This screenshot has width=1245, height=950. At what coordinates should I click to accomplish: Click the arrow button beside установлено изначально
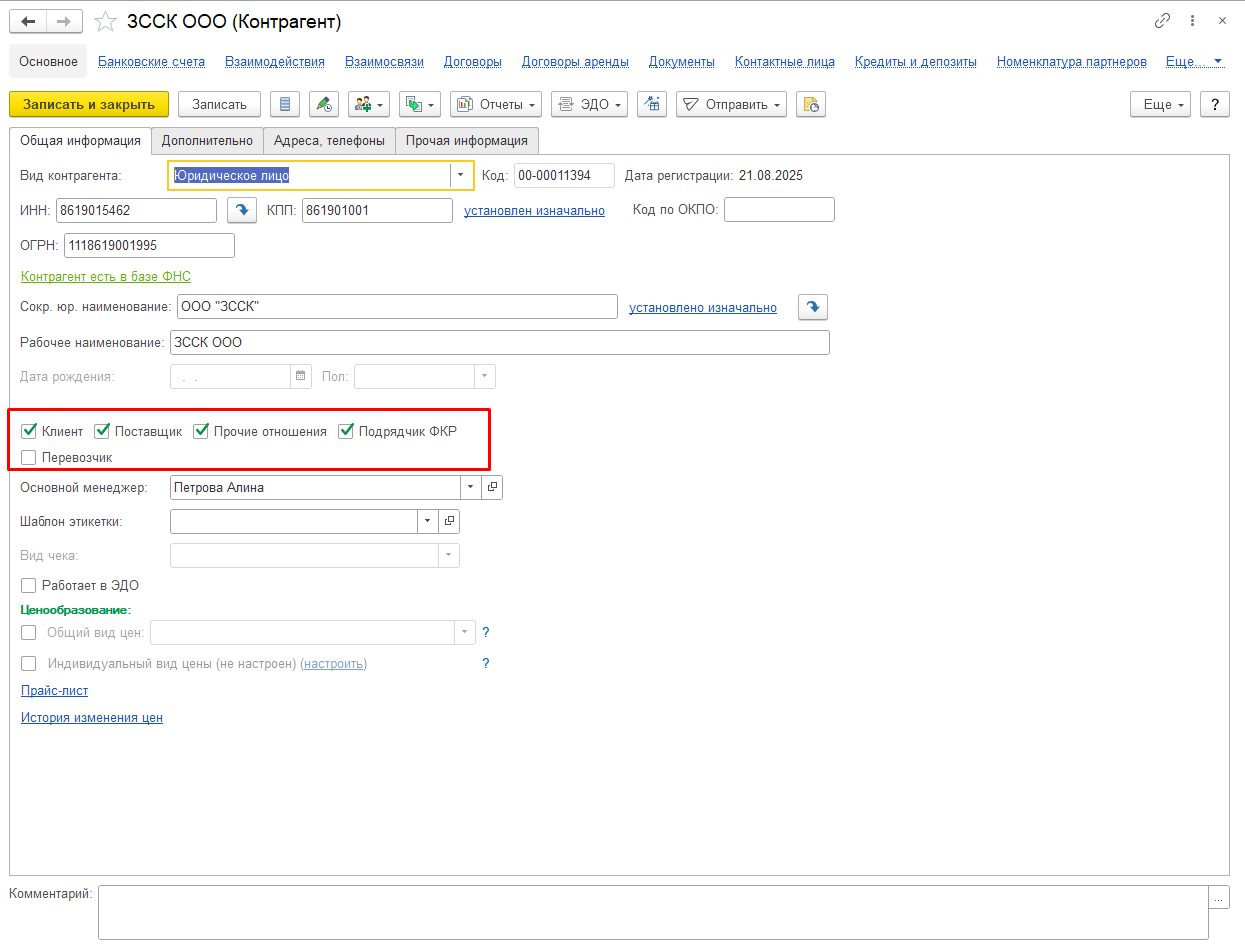(x=813, y=307)
